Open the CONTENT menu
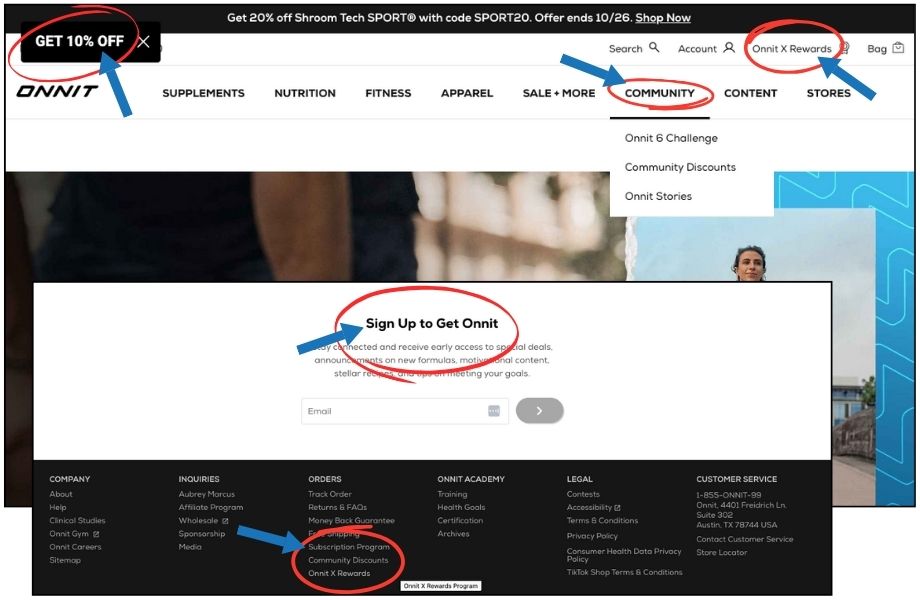Image resolution: width=920 pixels, height=600 pixels. click(x=750, y=93)
